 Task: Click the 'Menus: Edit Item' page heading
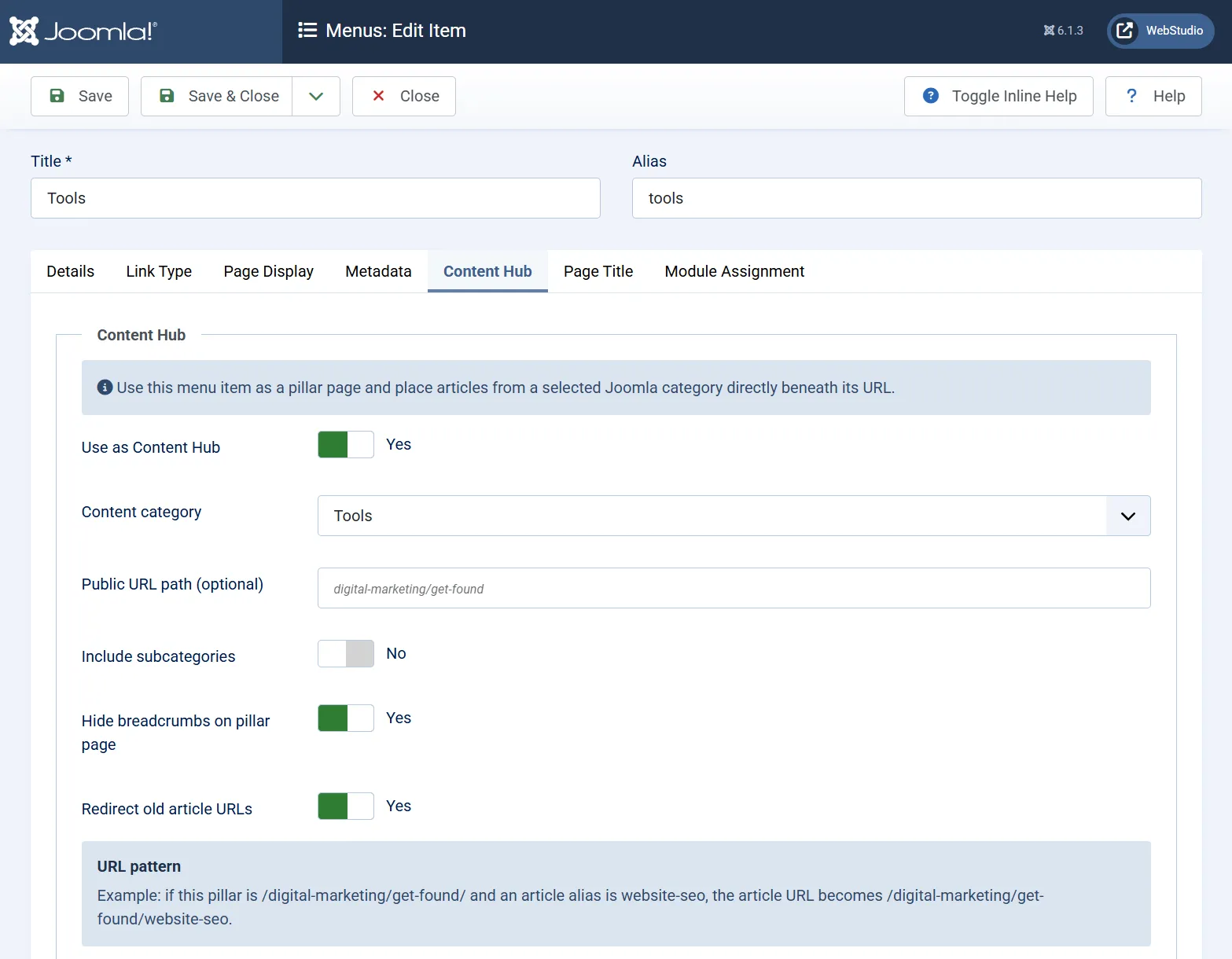pyautogui.click(x=395, y=31)
